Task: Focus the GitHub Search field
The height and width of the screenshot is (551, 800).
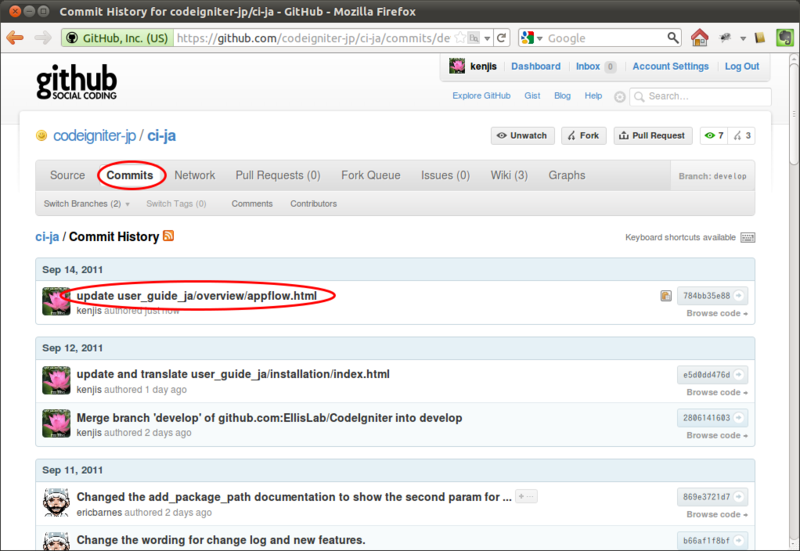Action: (701, 96)
